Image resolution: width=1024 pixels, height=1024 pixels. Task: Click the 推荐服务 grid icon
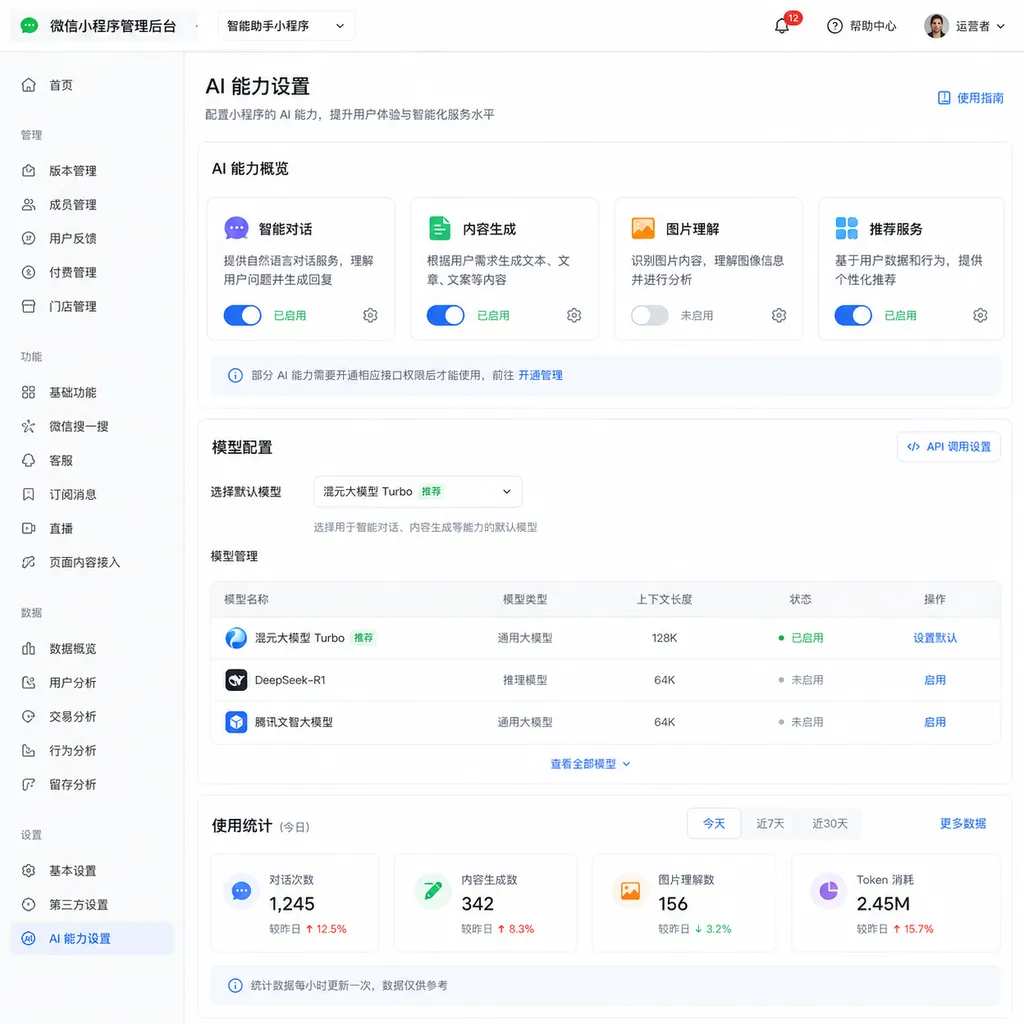coord(846,229)
